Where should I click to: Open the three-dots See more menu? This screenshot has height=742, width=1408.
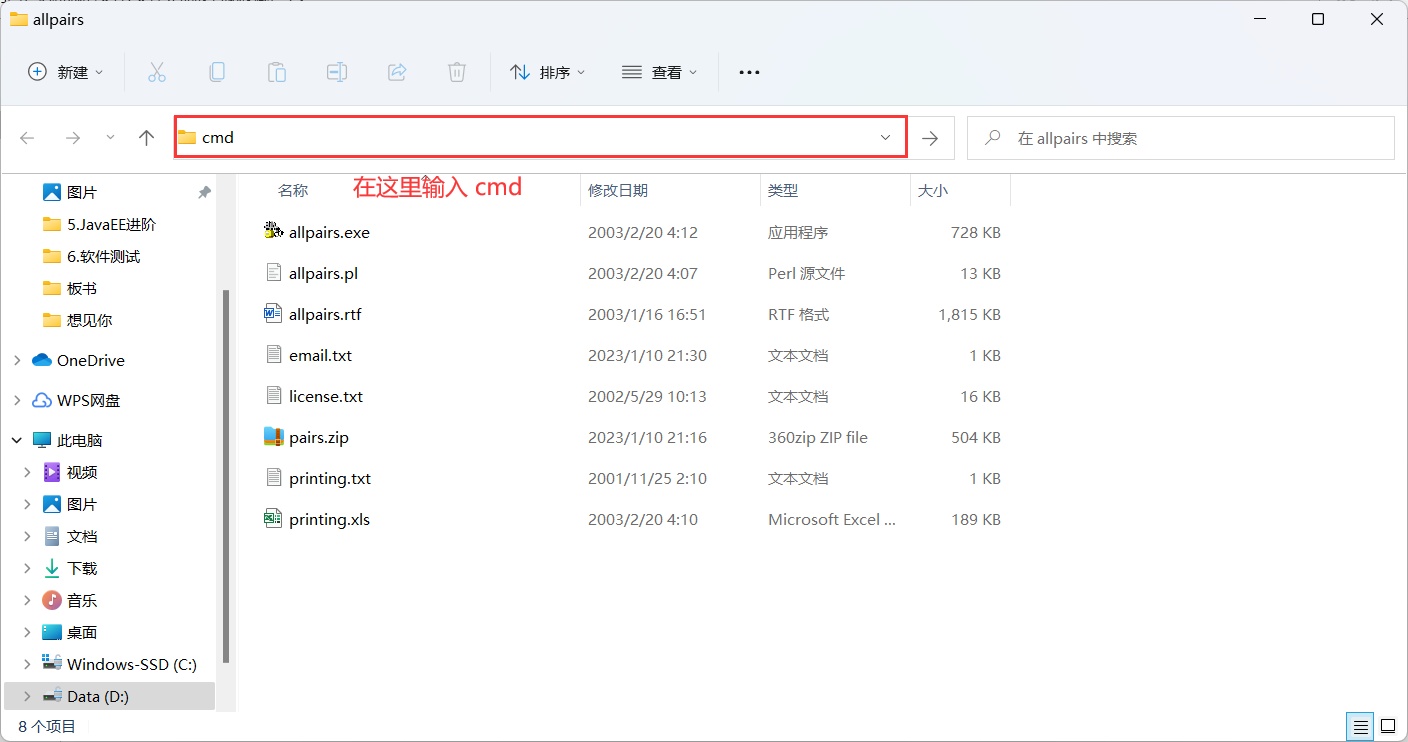coord(749,72)
